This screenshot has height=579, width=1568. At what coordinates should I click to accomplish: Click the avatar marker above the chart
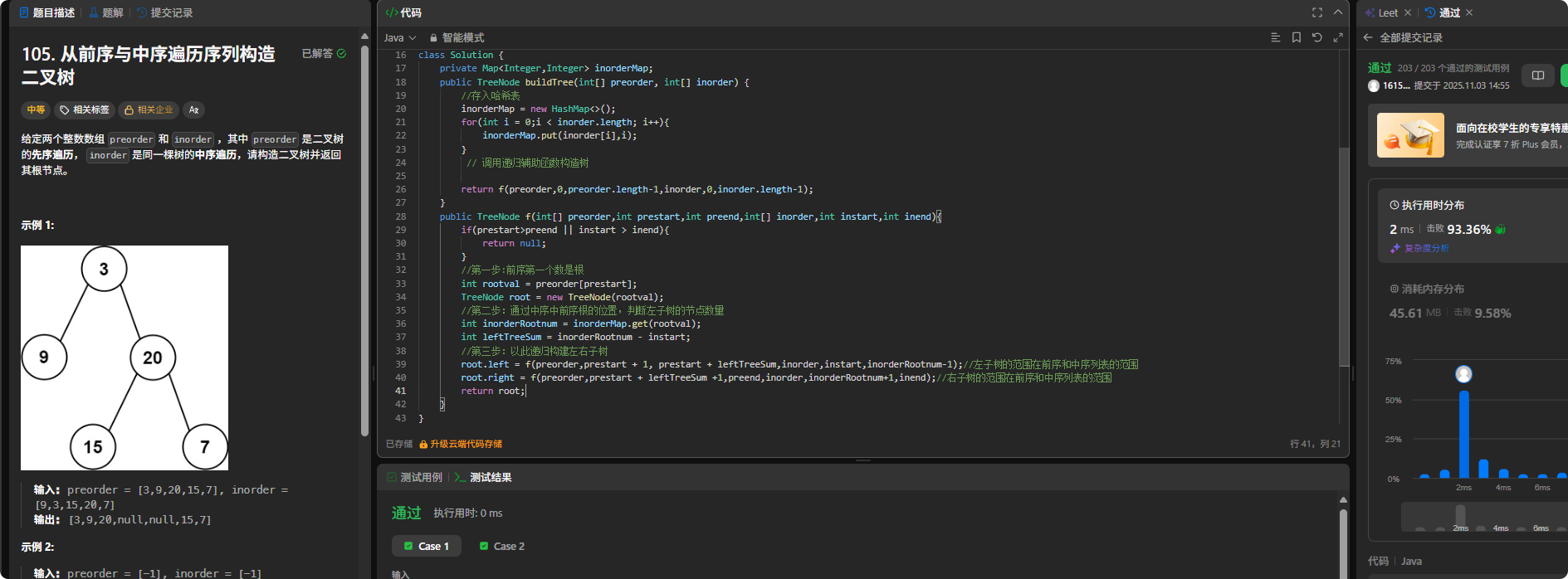point(1464,374)
